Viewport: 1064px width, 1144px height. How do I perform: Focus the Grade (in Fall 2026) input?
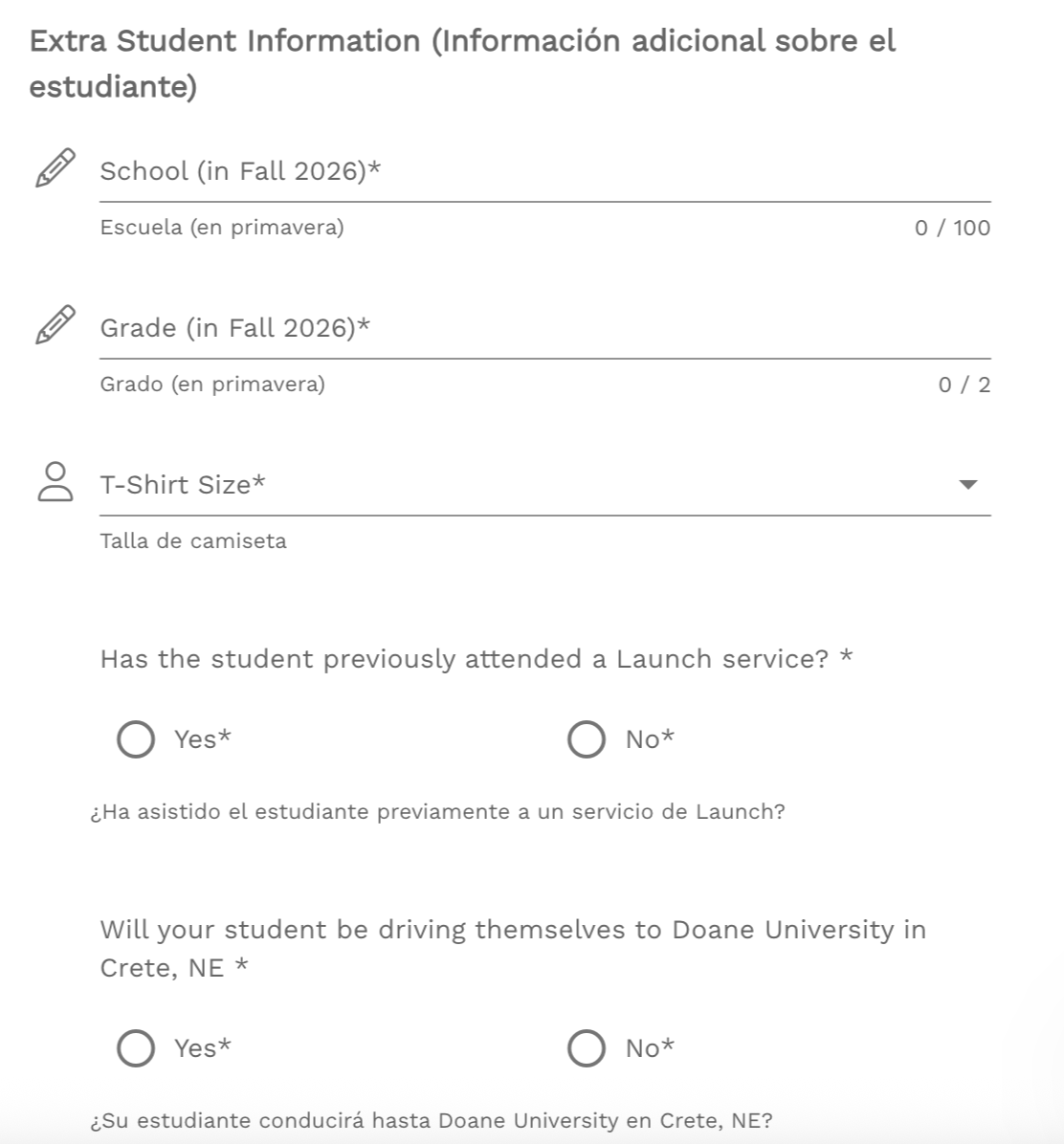[x=545, y=329]
